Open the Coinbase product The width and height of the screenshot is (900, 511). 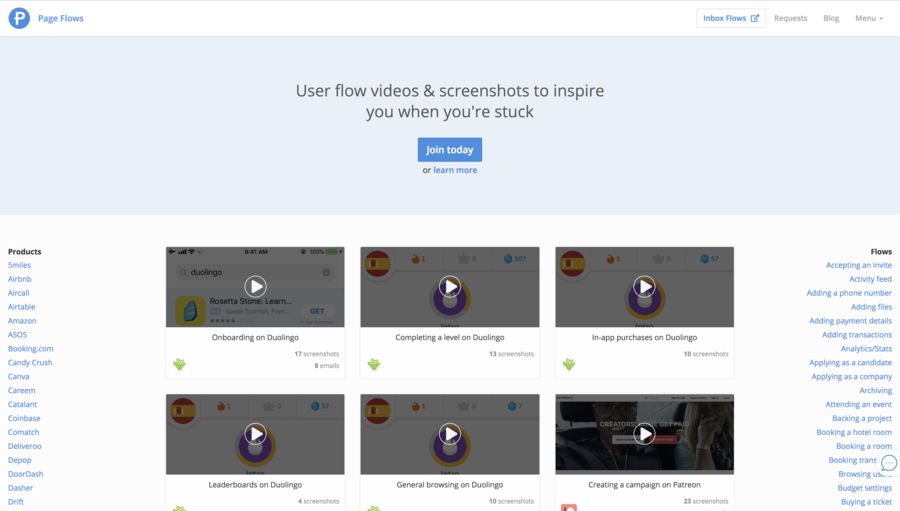[x=24, y=419]
